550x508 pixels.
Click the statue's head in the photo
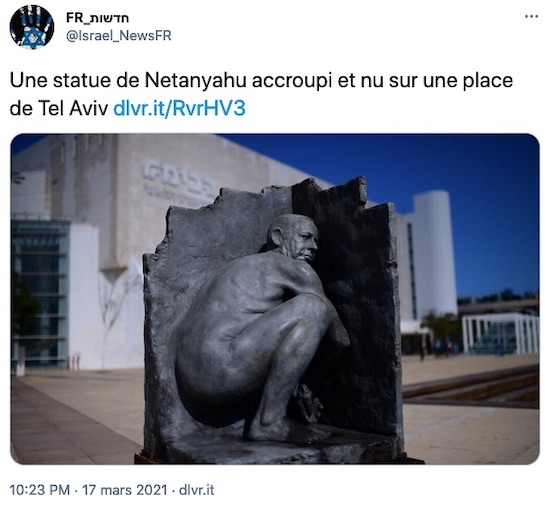(294, 237)
